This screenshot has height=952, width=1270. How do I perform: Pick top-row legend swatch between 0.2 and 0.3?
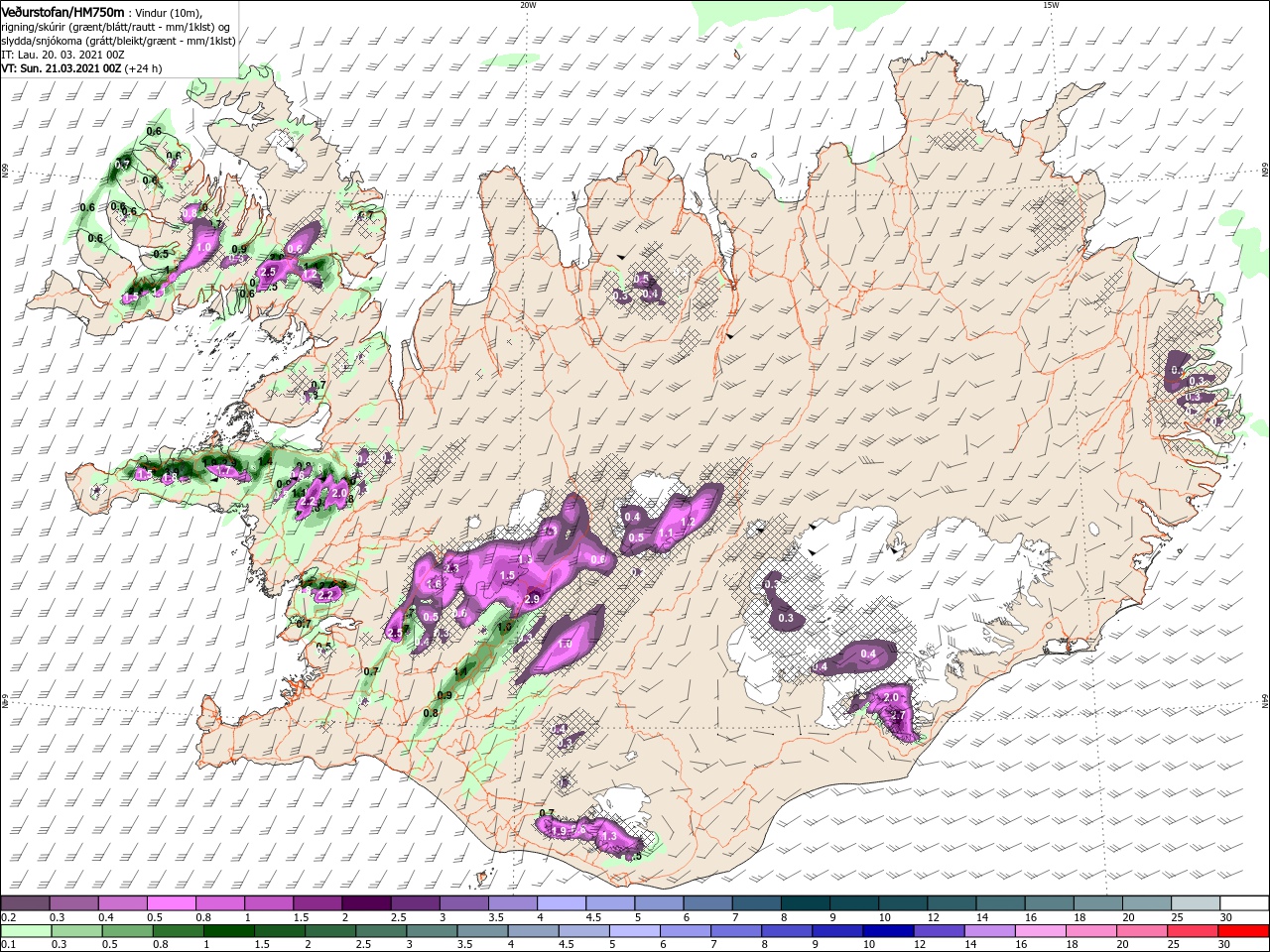click(25, 903)
